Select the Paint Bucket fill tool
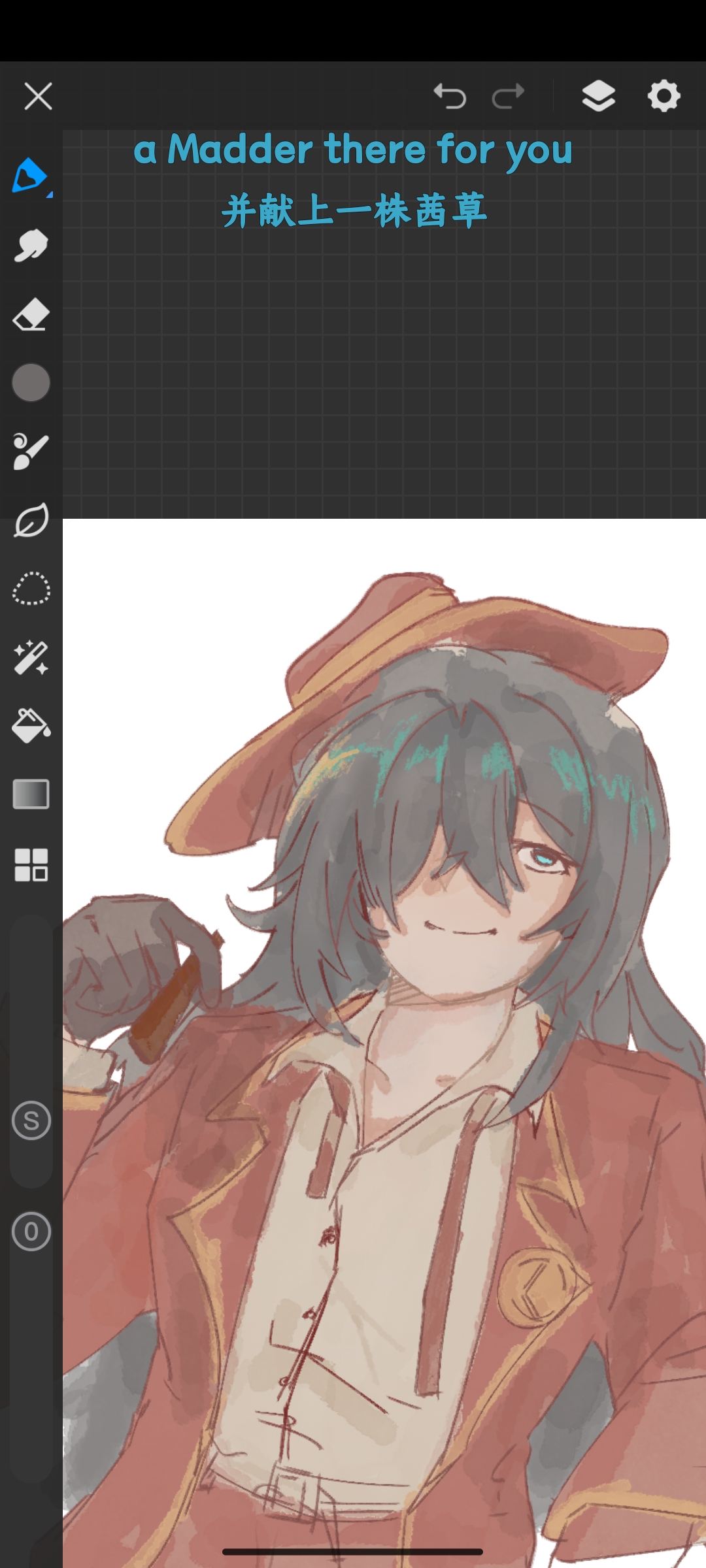This screenshot has height=1568, width=706. tap(31, 726)
